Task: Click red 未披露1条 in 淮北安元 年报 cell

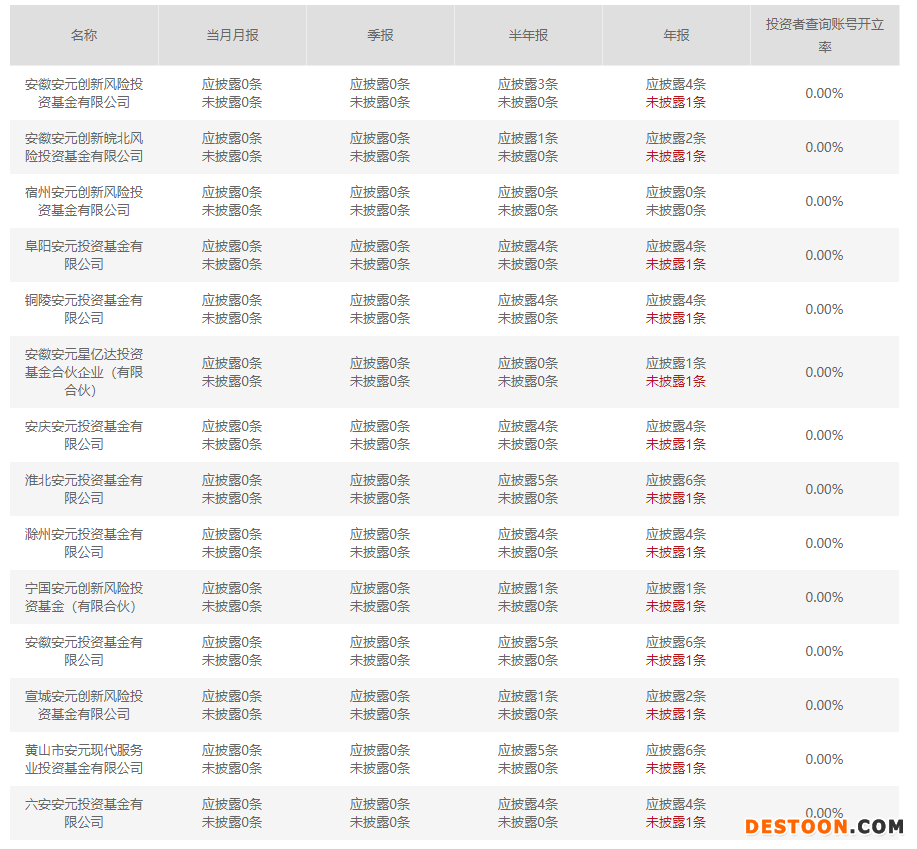Action: pyautogui.click(x=676, y=498)
